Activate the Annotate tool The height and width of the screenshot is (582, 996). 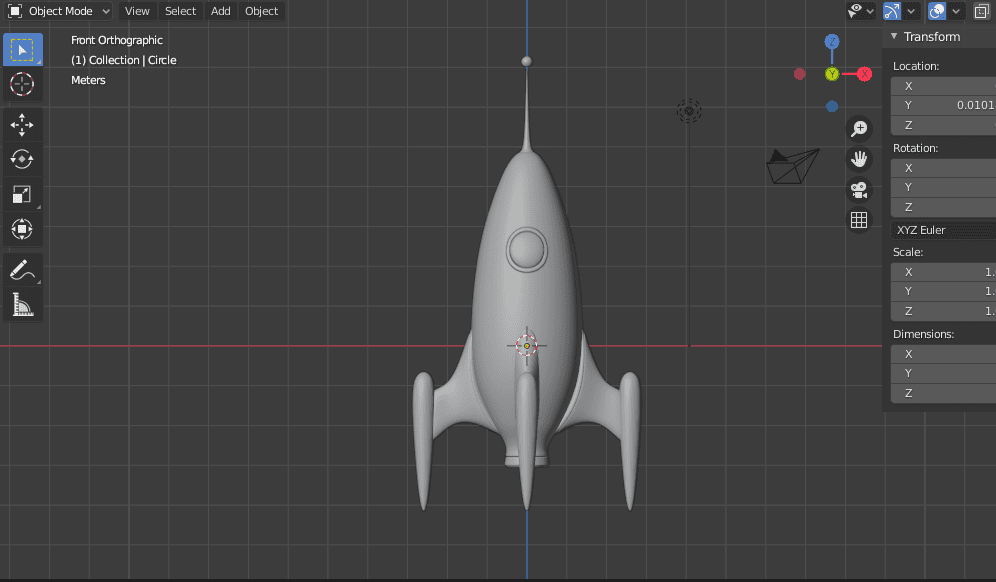coord(22,268)
